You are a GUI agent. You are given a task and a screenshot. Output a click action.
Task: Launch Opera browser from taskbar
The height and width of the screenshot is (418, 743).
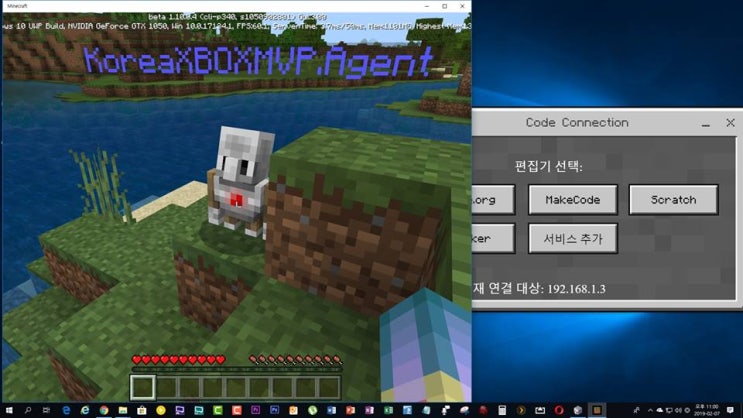[x=559, y=410]
